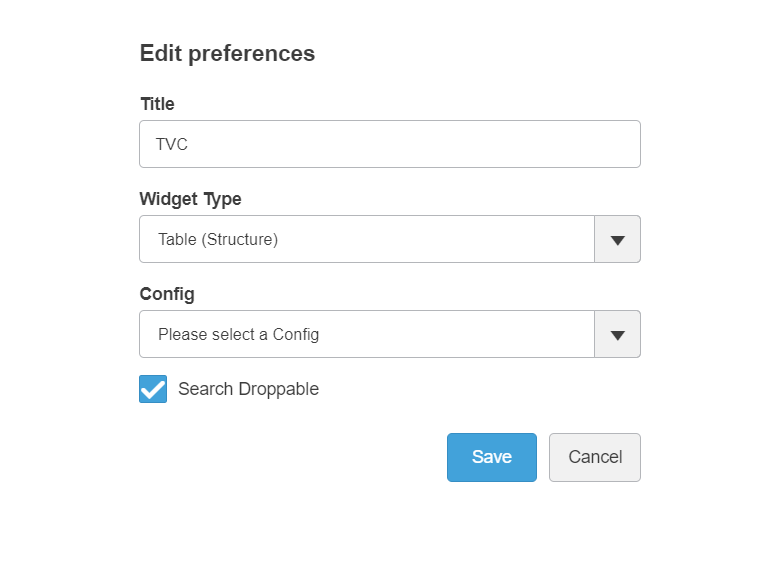
Task: Dismiss the dialog with Cancel
Action: (x=595, y=457)
